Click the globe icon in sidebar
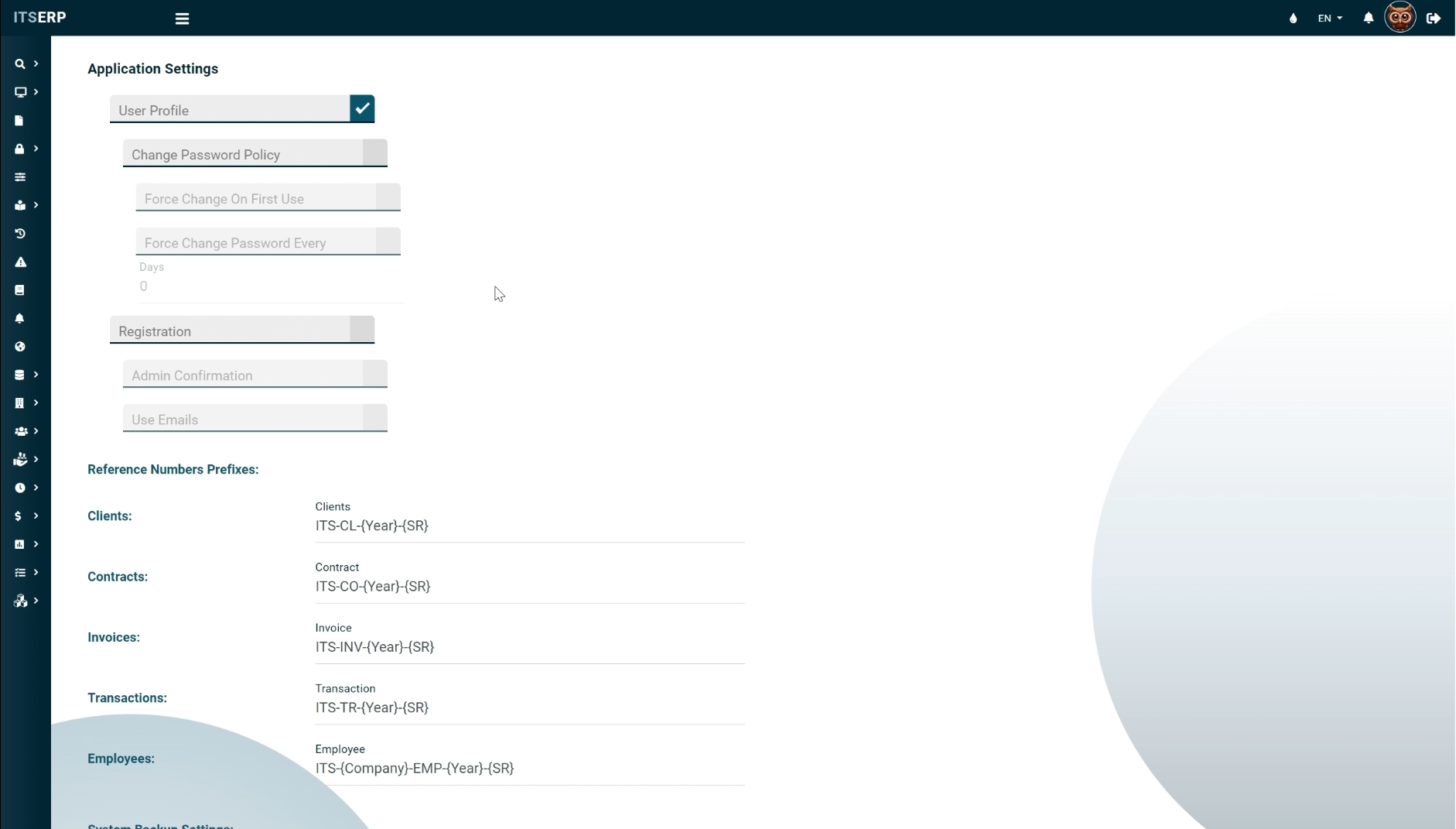 20,347
